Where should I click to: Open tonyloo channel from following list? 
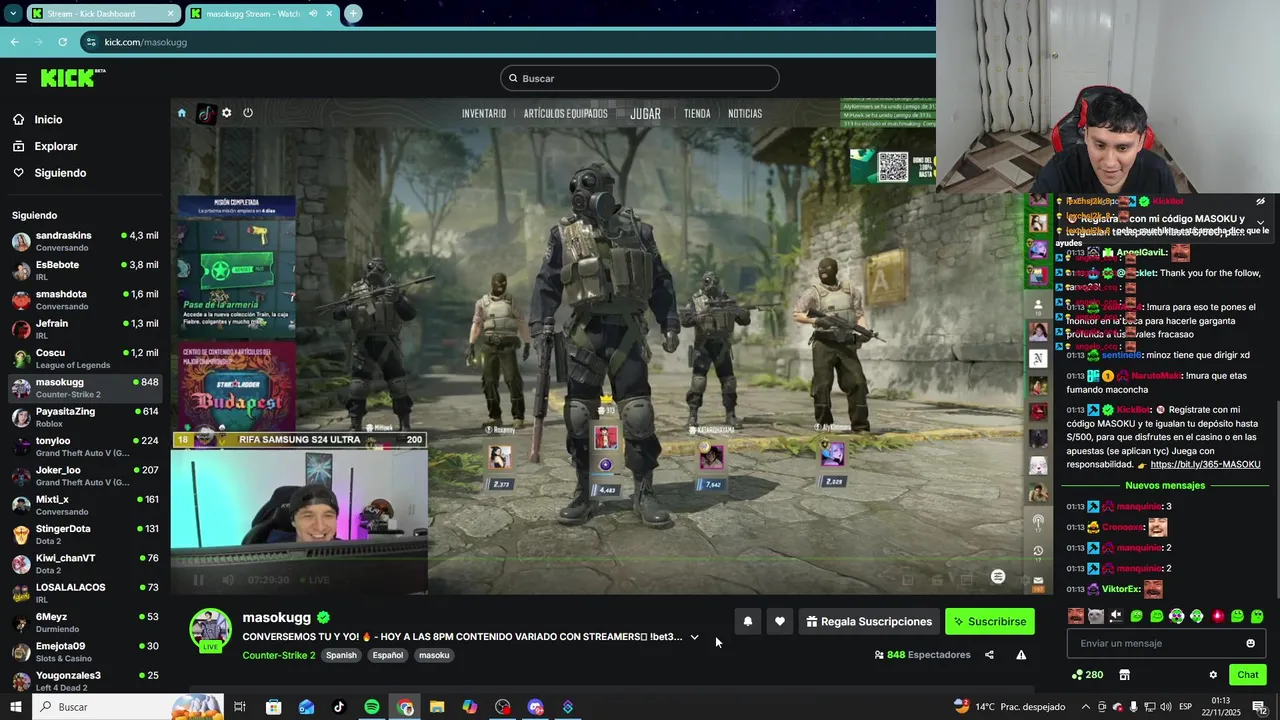85,446
